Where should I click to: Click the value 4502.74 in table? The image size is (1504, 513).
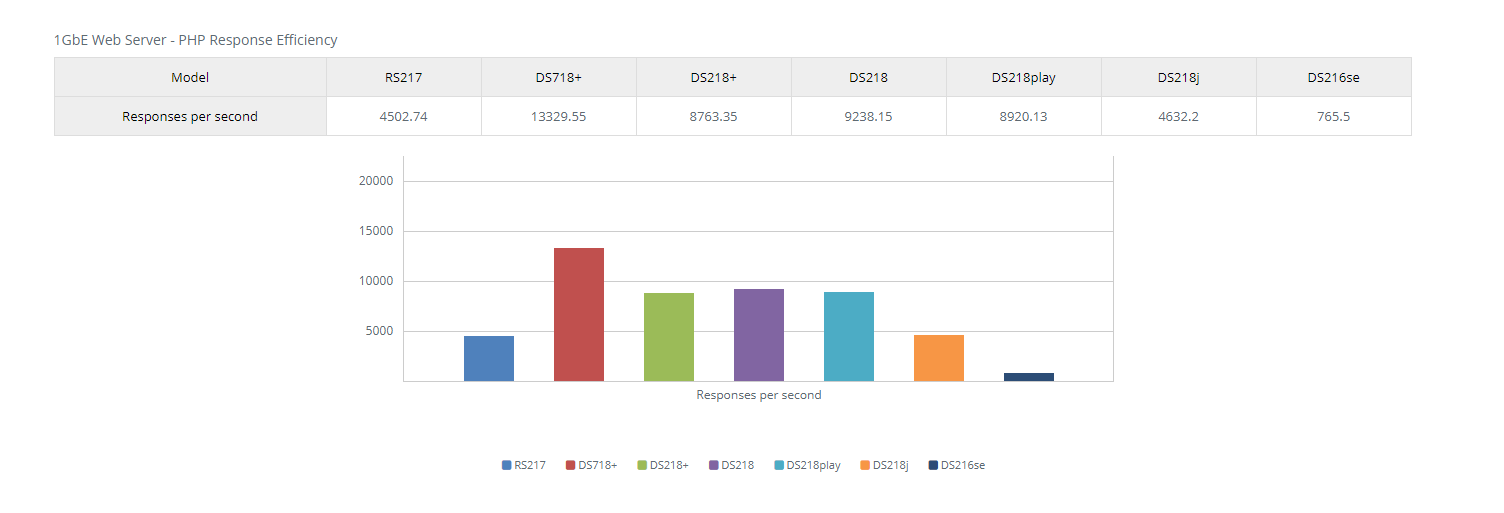pyautogui.click(x=404, y=116)
